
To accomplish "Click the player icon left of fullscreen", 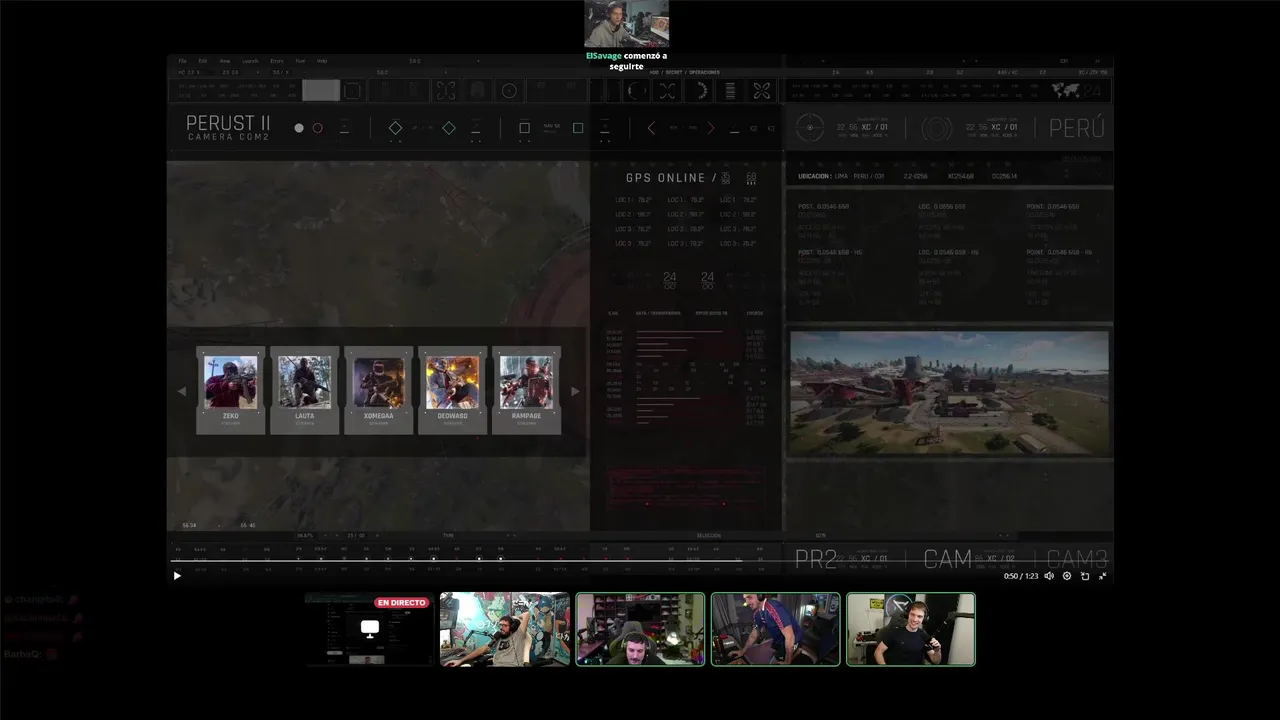I will 1085,576.
